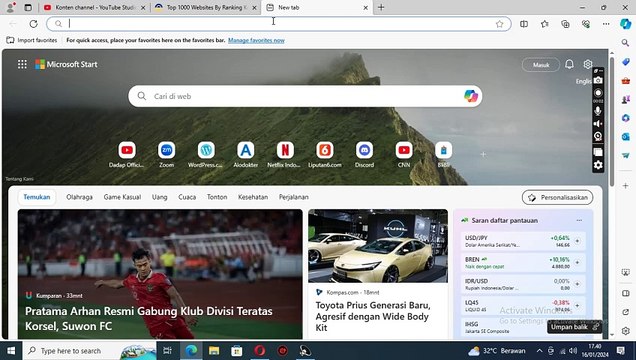
Task: Click the browser refresh button
Action: 34,24
